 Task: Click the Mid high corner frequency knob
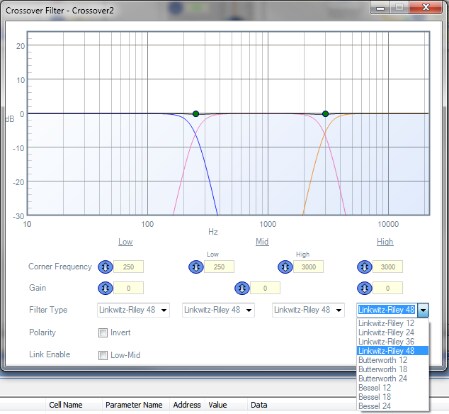coord(285,267)
